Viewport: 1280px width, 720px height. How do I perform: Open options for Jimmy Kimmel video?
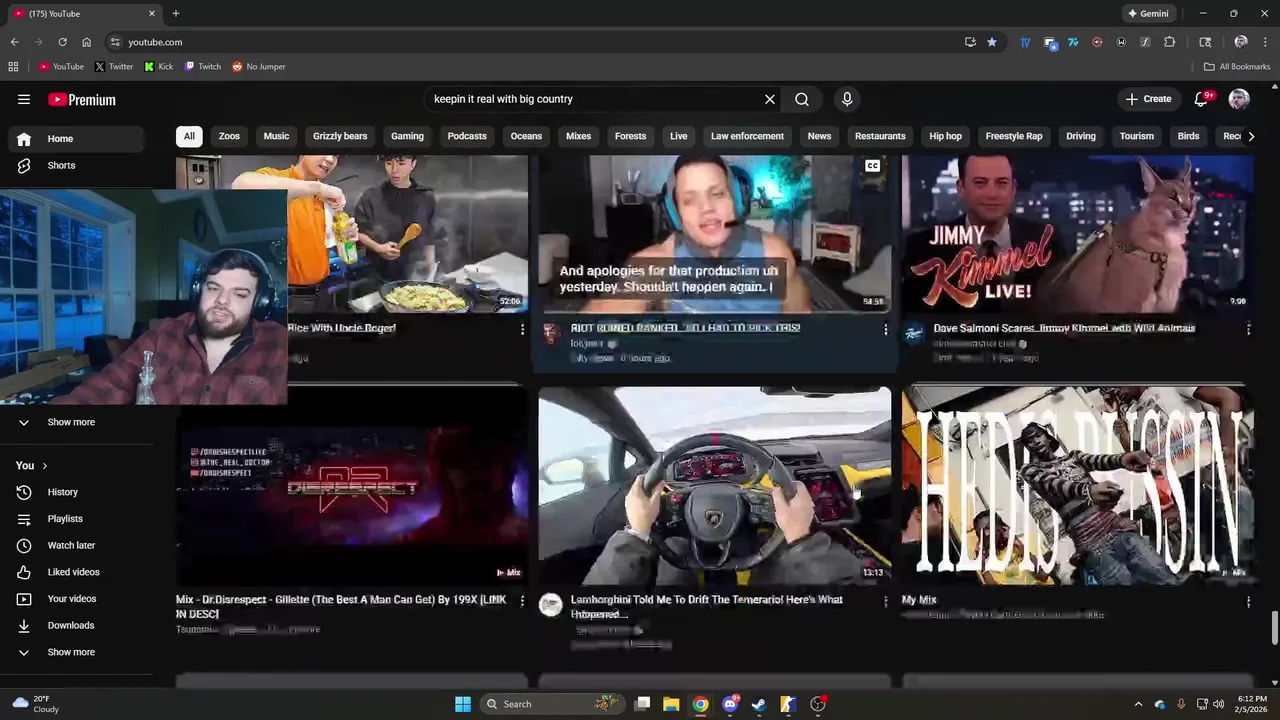(1248, 329)
